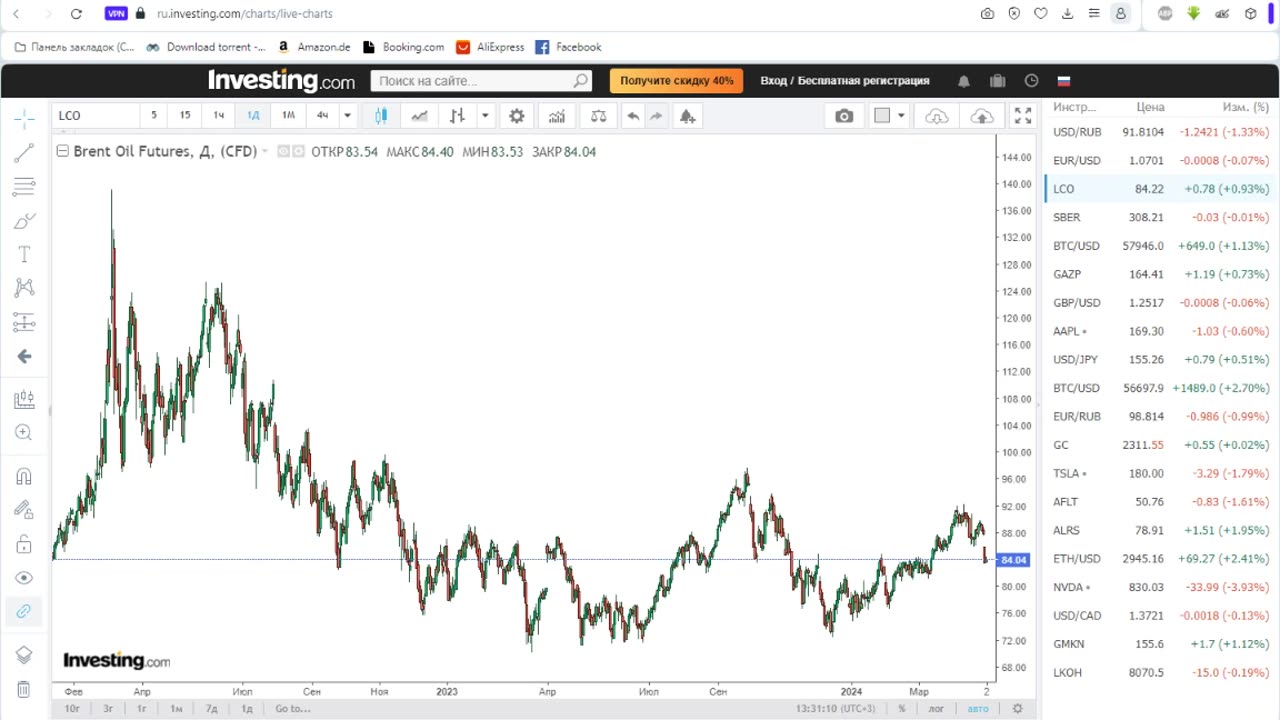
Task: Toggle fullscreen chart mode
Action: 1022,116
